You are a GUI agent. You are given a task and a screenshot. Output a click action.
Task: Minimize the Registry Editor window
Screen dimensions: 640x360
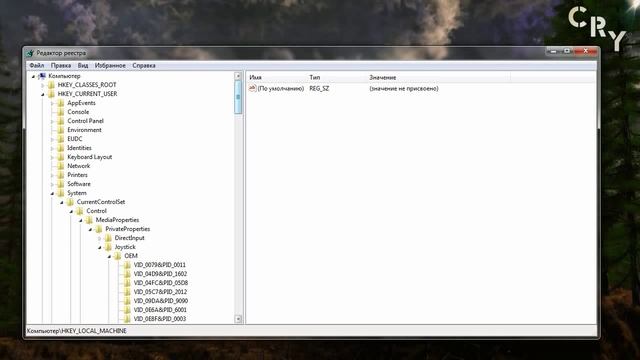click(553, 51)
